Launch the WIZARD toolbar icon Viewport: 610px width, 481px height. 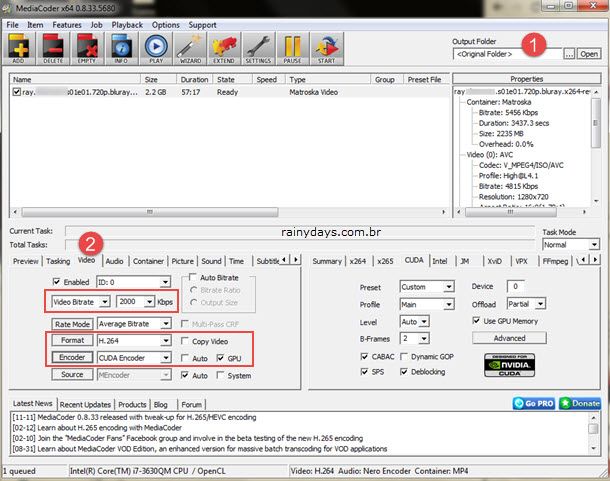click(190, 49)
